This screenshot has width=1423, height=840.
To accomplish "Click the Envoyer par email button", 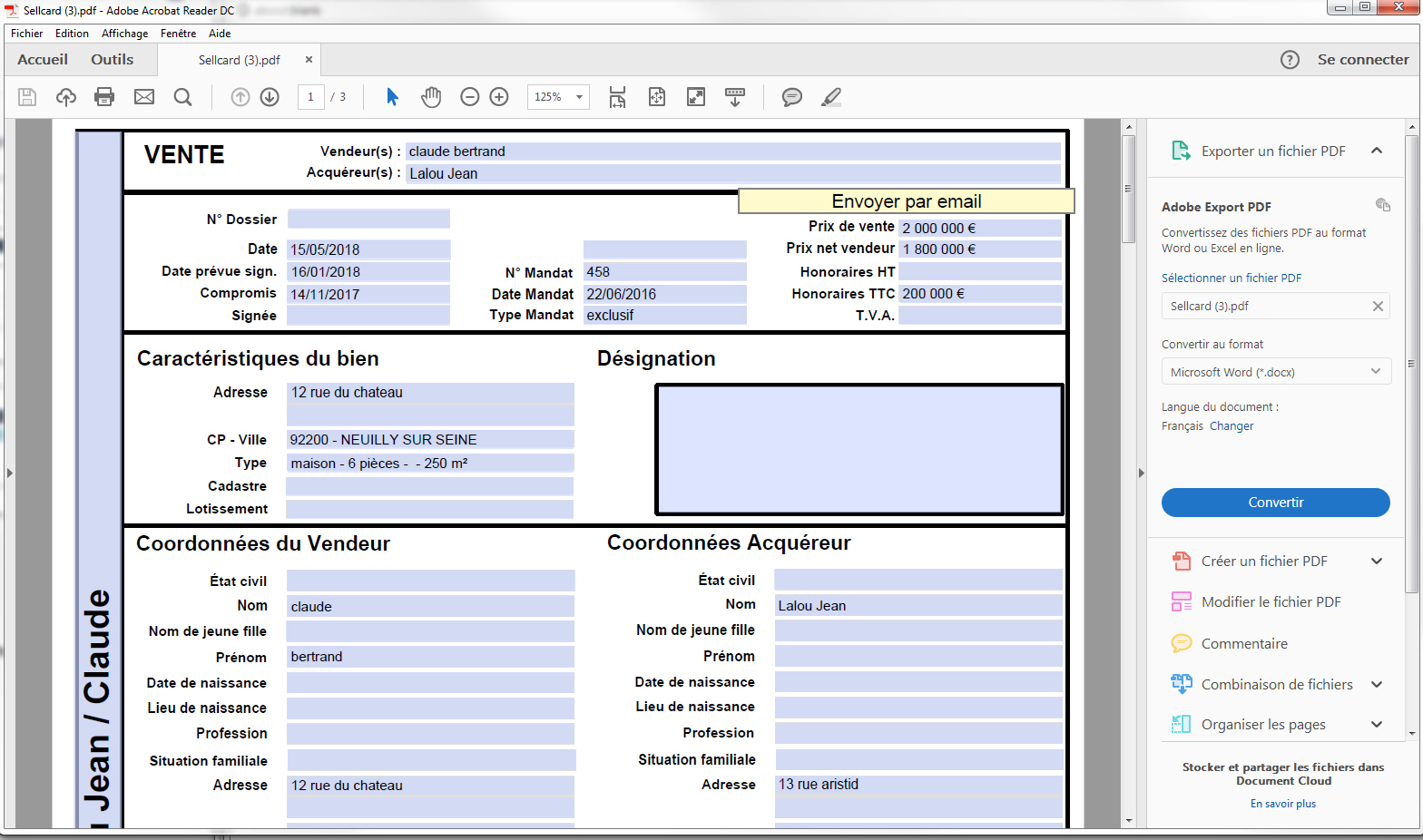I will click(x=906, y=201).
